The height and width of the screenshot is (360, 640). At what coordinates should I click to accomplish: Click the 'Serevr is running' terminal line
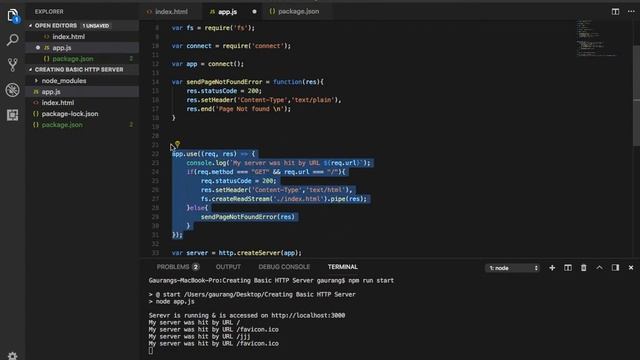(247, 316)
